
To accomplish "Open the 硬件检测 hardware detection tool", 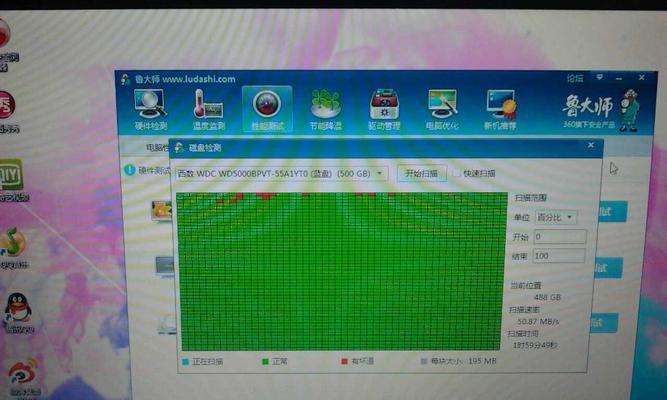I will (150, 109).
